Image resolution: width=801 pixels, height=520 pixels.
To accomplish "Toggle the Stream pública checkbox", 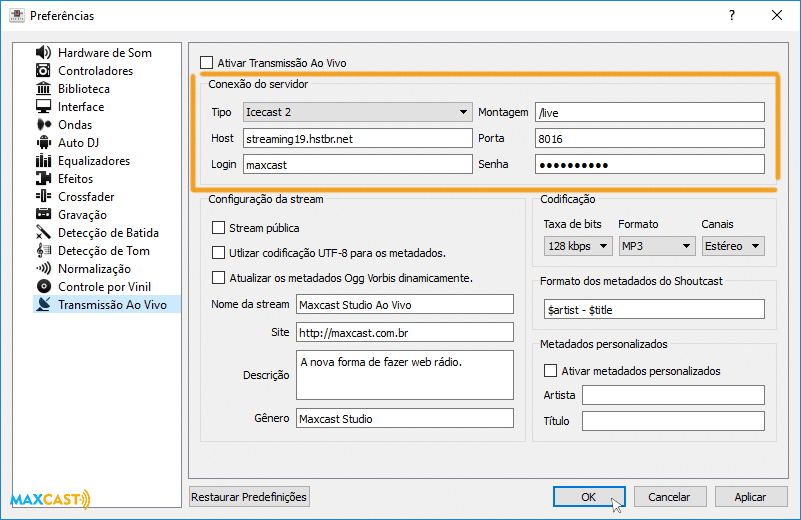I will pyautogui.click(x=219, y=228).
